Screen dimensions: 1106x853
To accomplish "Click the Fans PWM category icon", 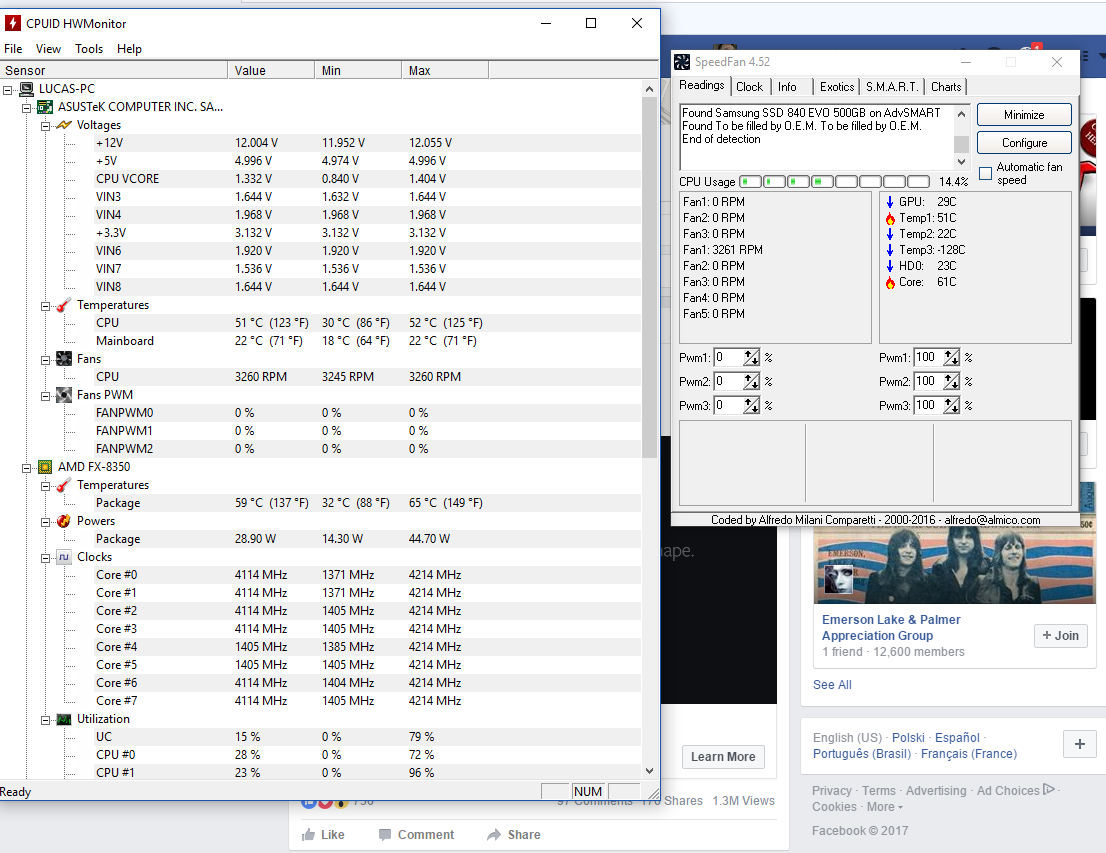I will 64,394.
